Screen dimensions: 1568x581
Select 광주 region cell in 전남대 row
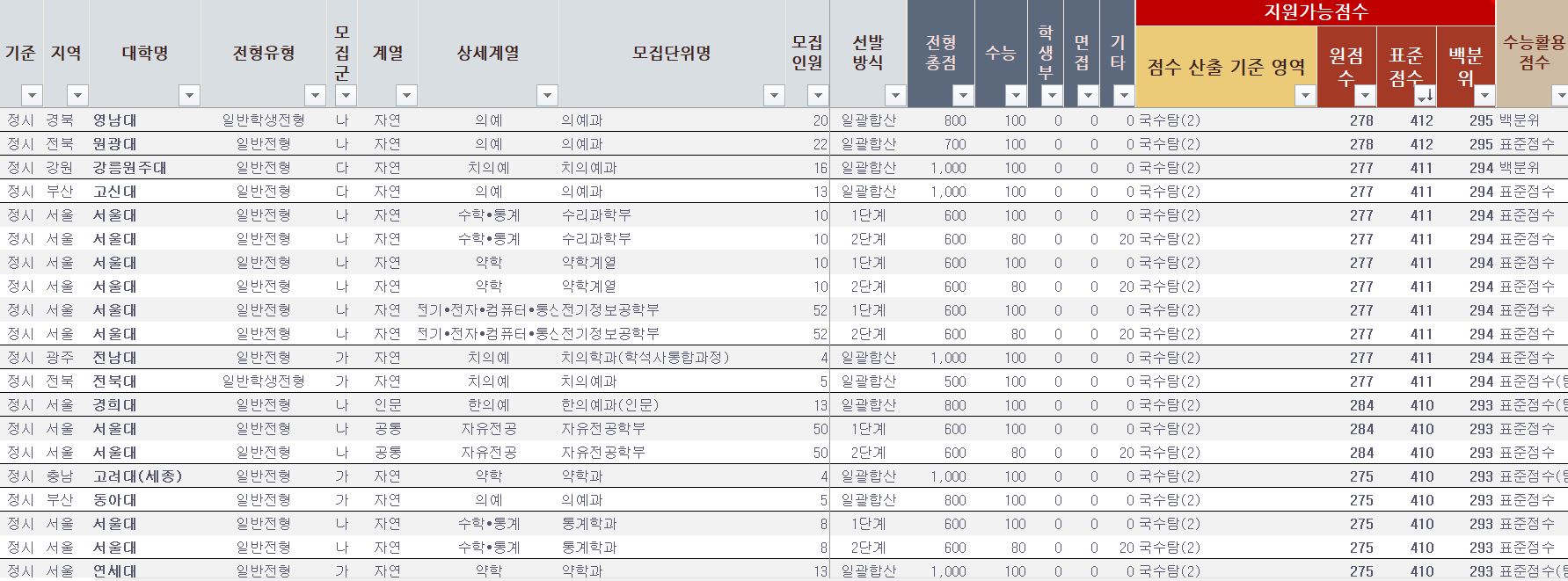66,358
